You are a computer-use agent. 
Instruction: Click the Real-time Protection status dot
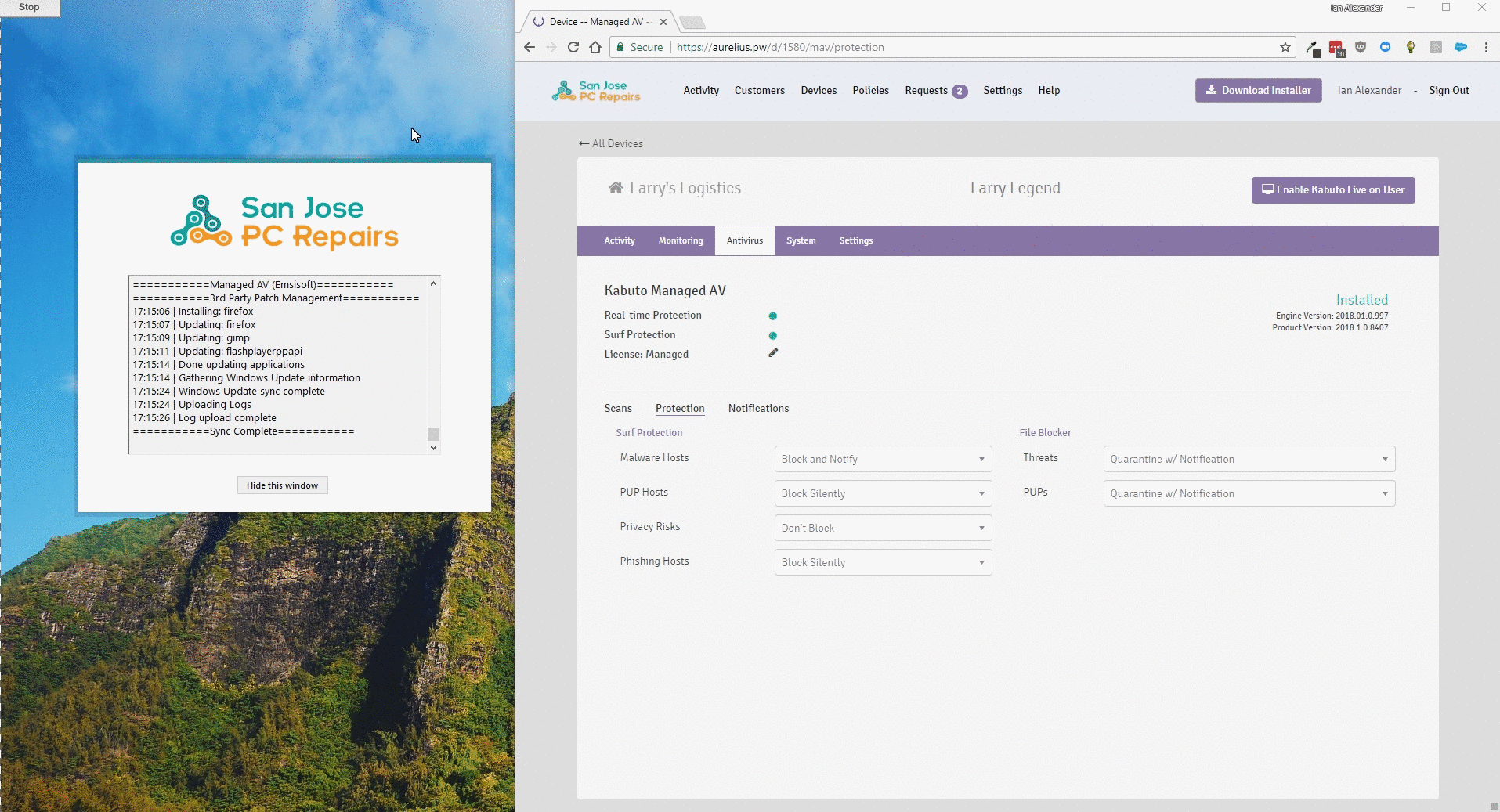pos(773,316)
